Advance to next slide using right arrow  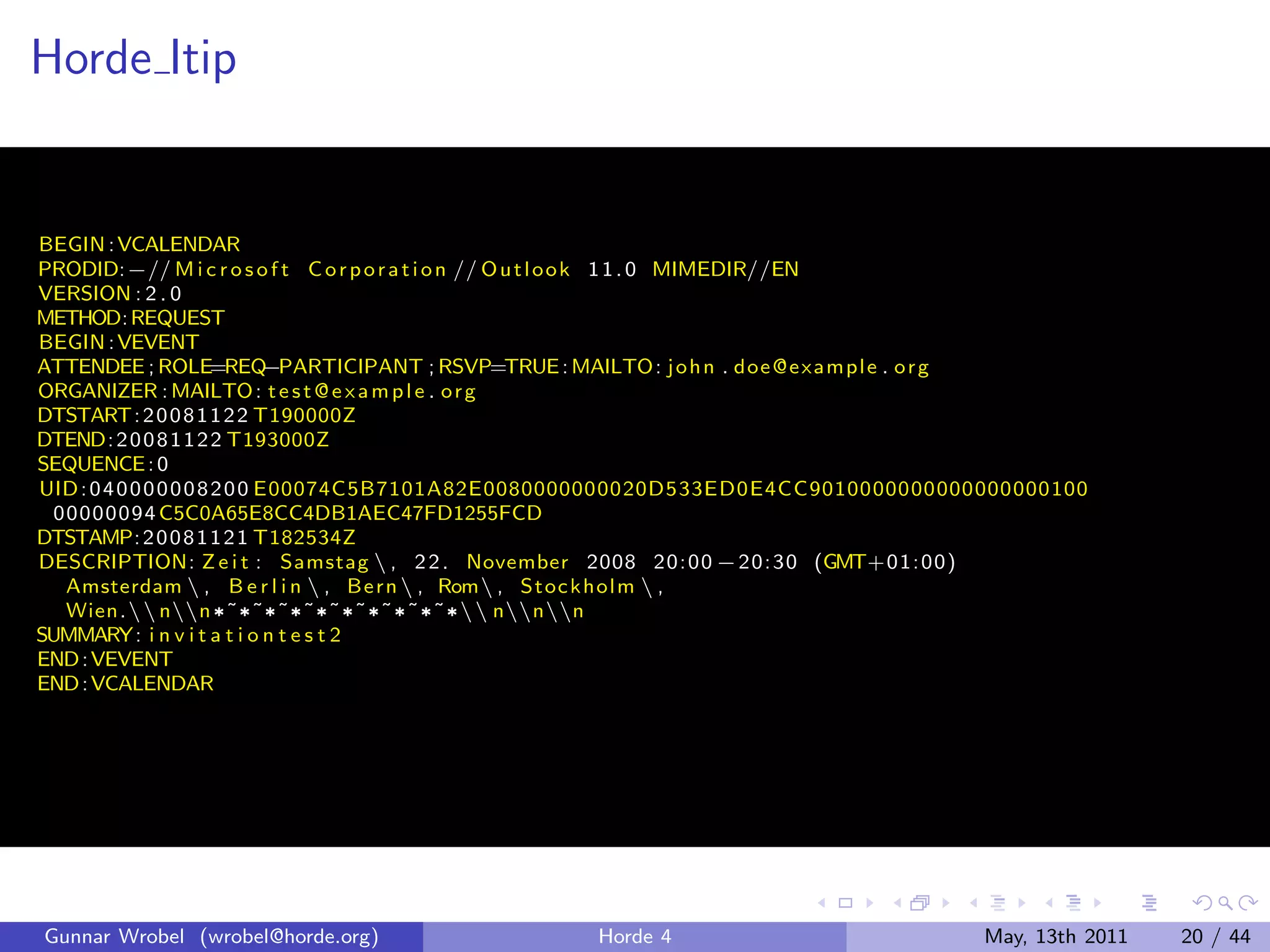[869, 903]
